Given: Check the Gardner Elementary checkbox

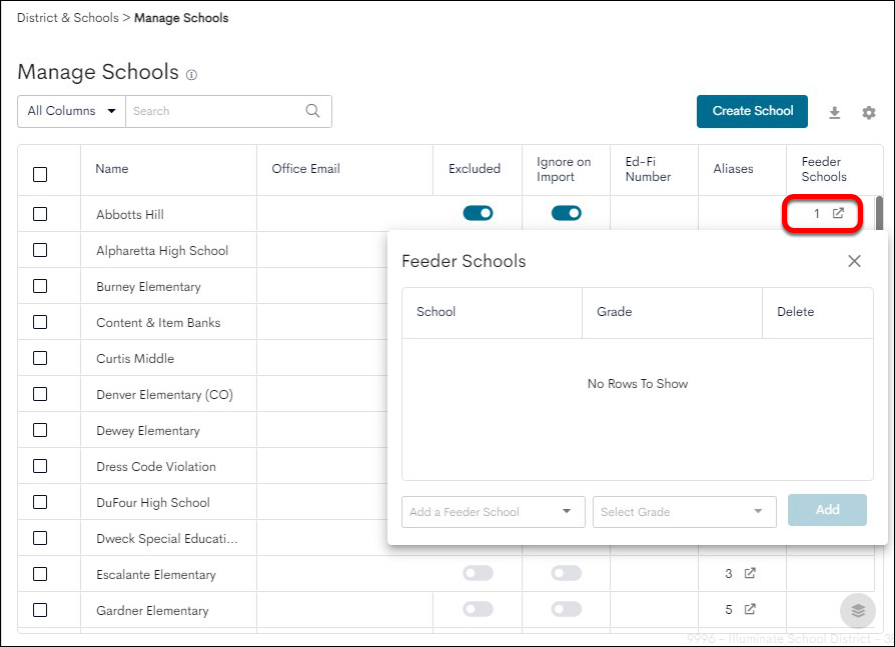Looking at the screenshot, I should (40, 610).
